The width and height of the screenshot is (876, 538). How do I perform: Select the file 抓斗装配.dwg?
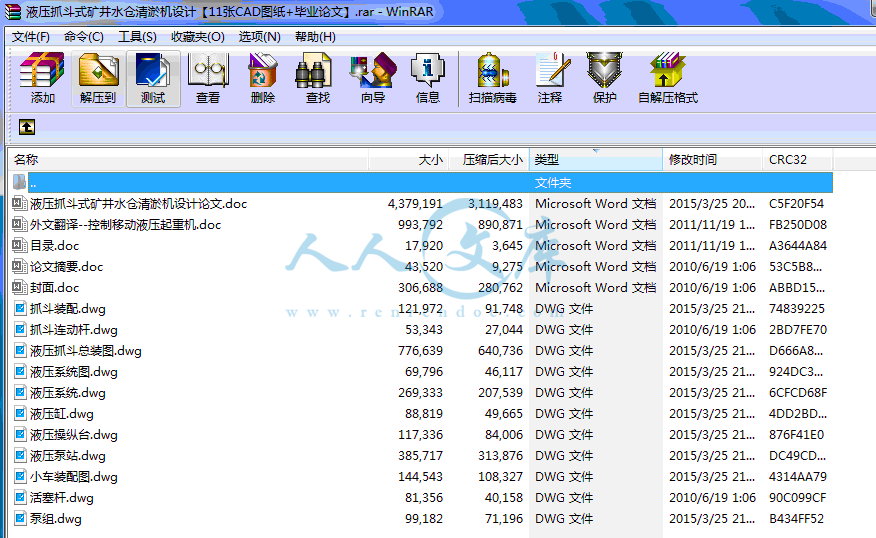point(68,309)
